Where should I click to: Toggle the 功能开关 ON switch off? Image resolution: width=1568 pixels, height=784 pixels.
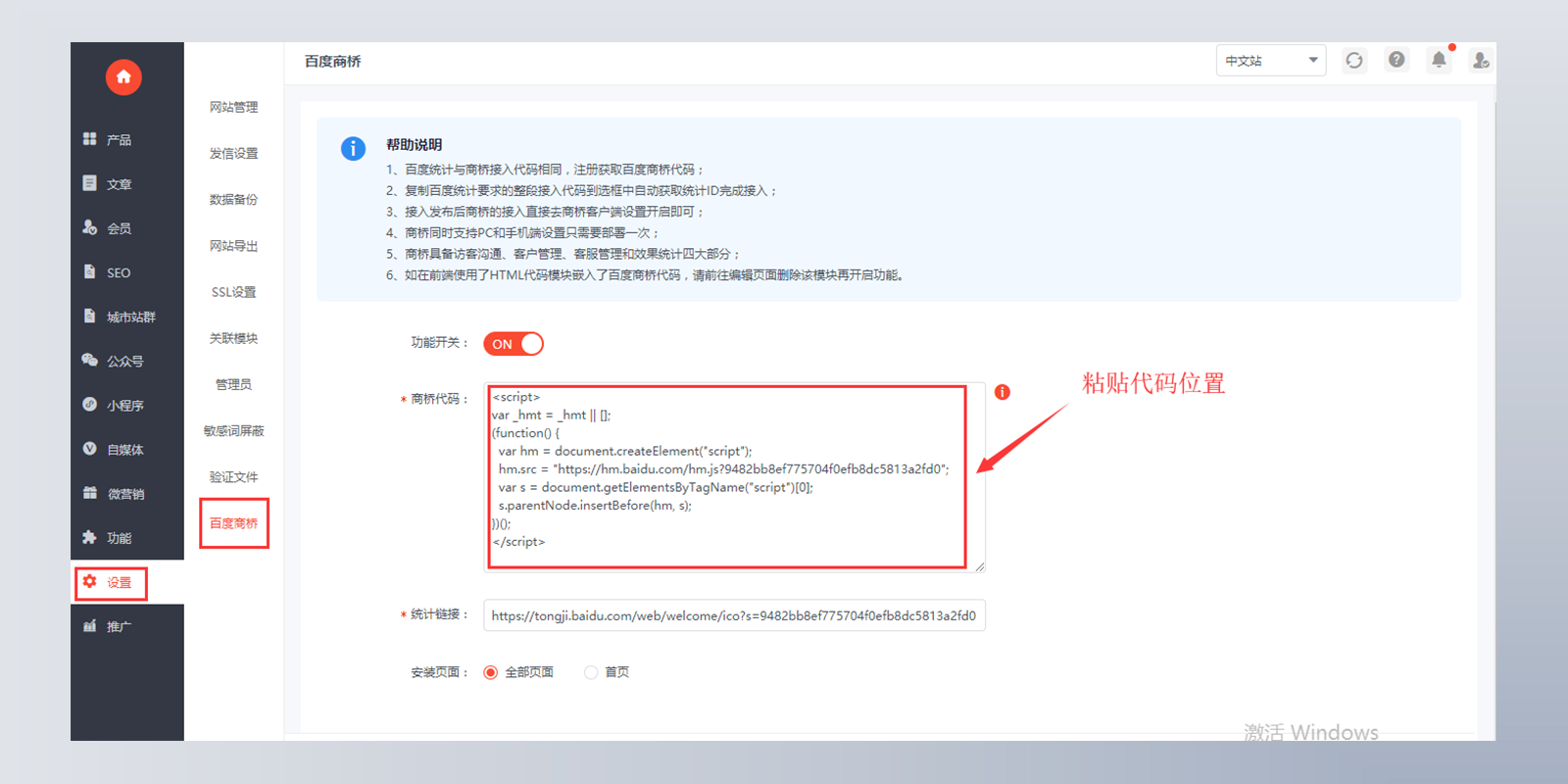pos(514,344)
